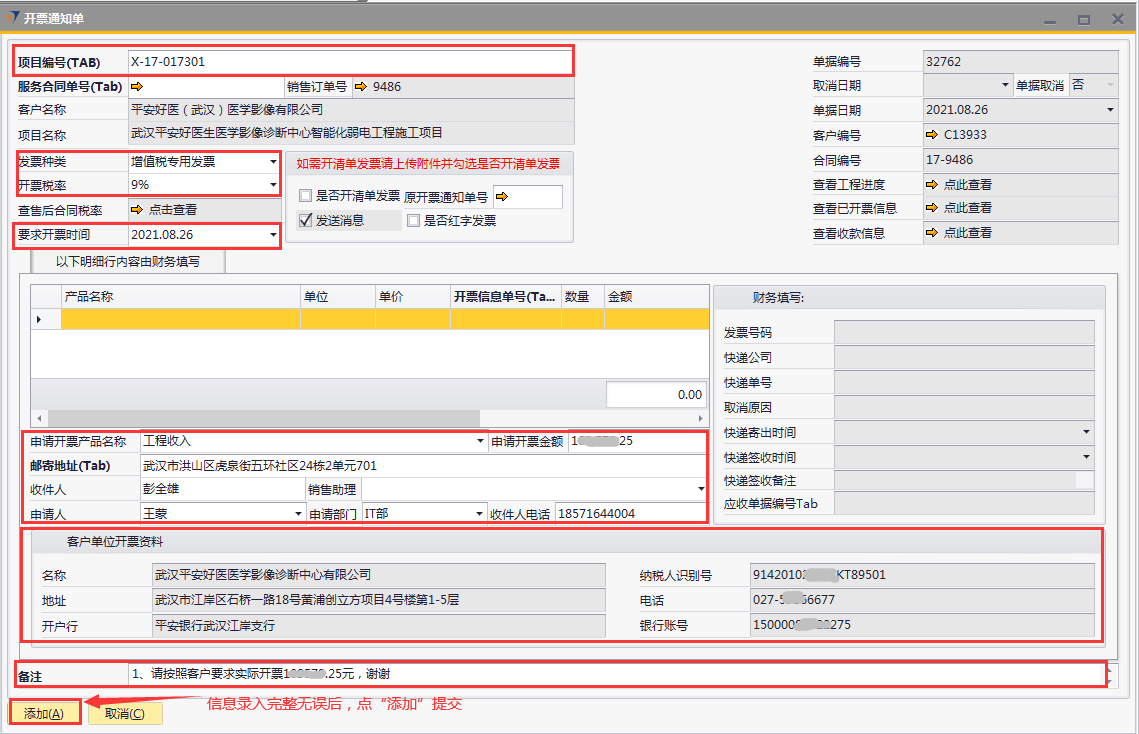
Task: Click the 产品名称 column header
Action: [x=180, y=296]
